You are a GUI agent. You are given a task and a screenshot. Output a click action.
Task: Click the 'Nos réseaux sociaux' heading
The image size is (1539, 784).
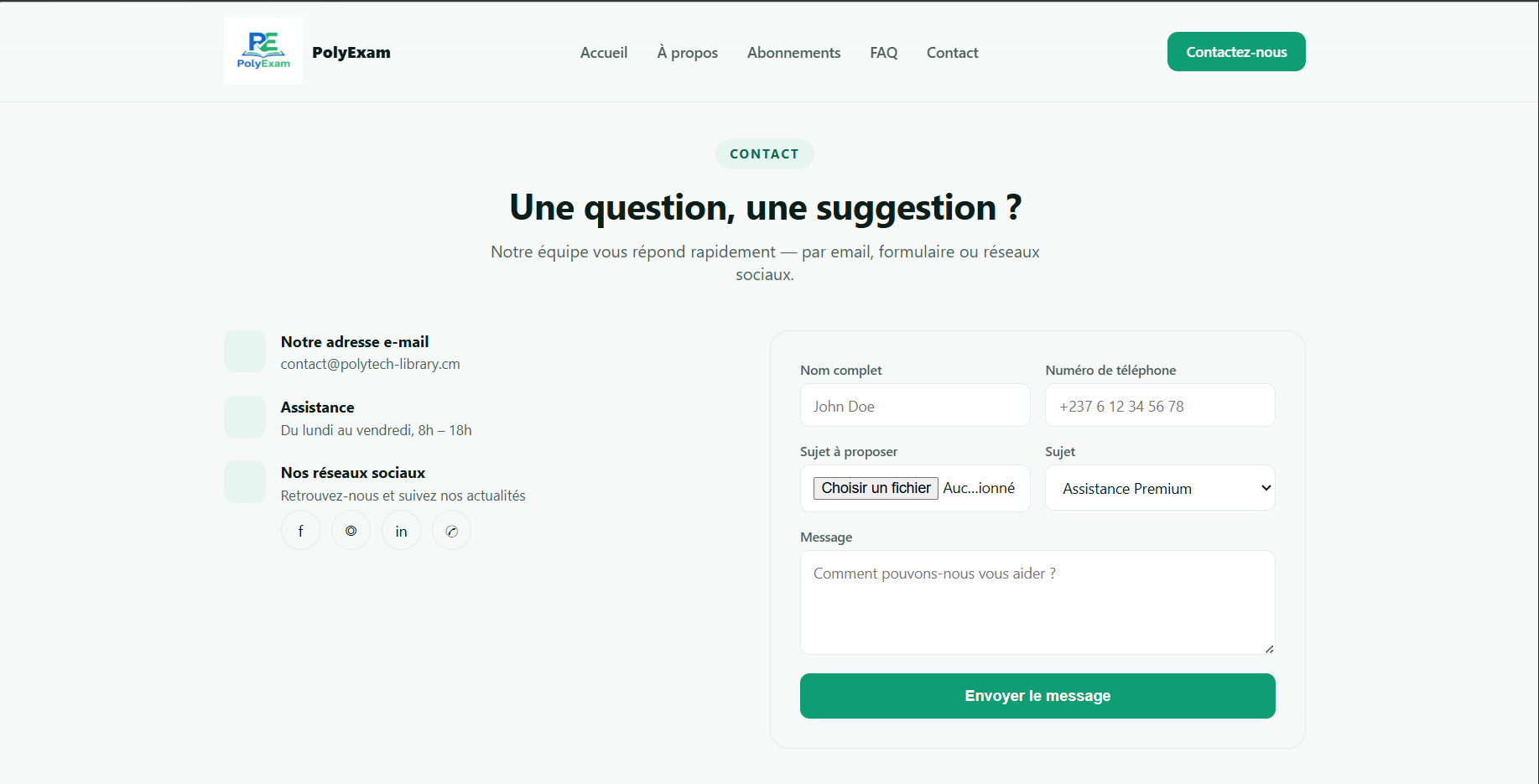click(352, 473)
